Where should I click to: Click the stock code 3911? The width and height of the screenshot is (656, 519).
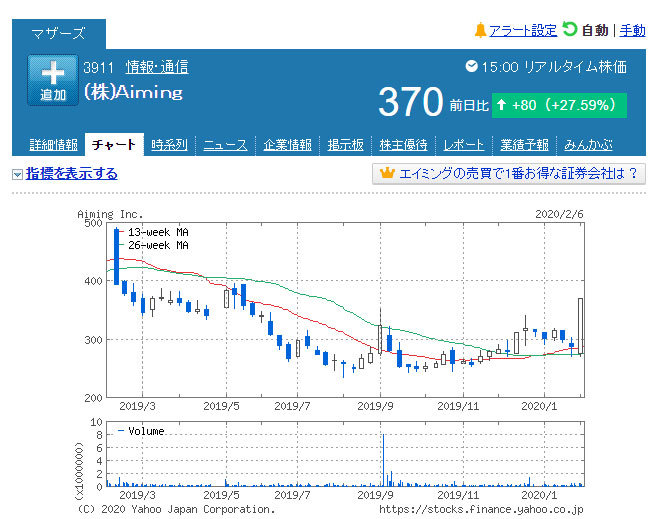(x=98, y=67)
